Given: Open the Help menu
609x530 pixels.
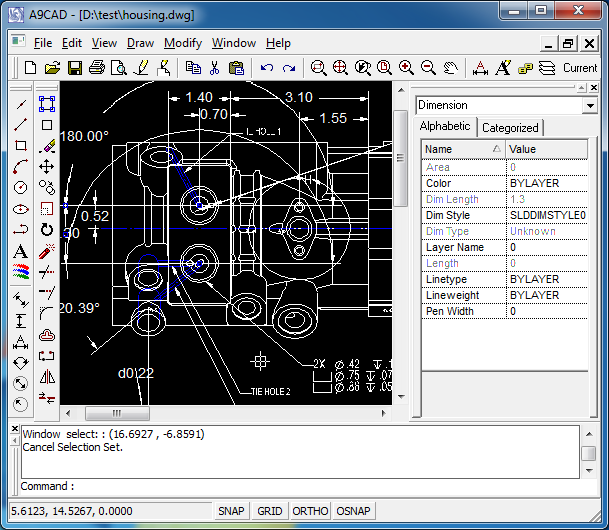Looking at the screenshot, I should tap(278, 43).
